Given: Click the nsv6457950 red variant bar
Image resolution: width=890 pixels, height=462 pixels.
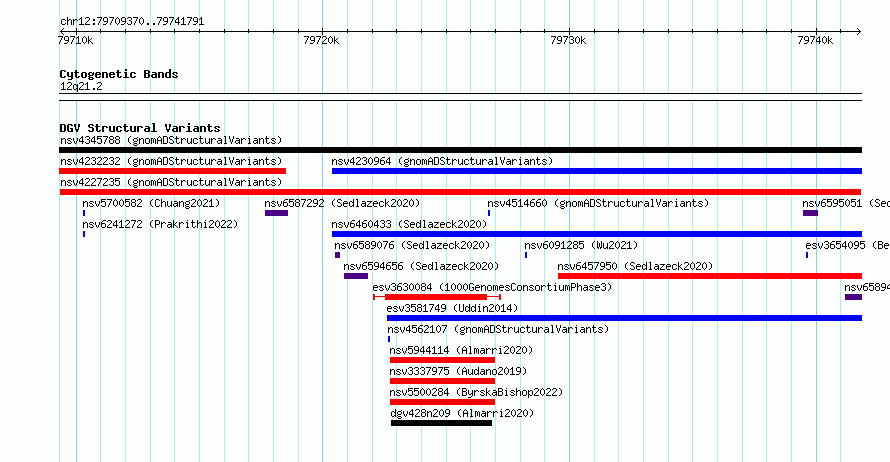Looking at the screenshot, I should (x=710, y=276).
